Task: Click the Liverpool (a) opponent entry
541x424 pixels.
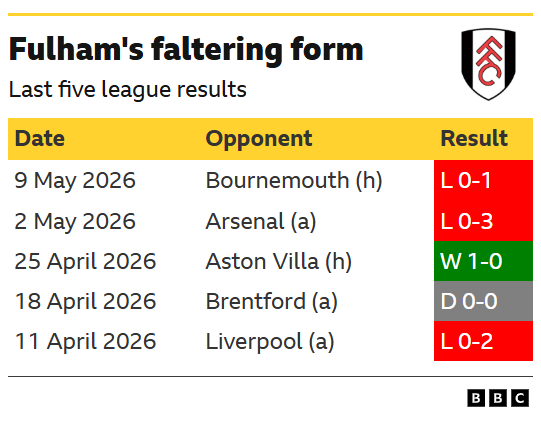Action: [x=270, y=341]
